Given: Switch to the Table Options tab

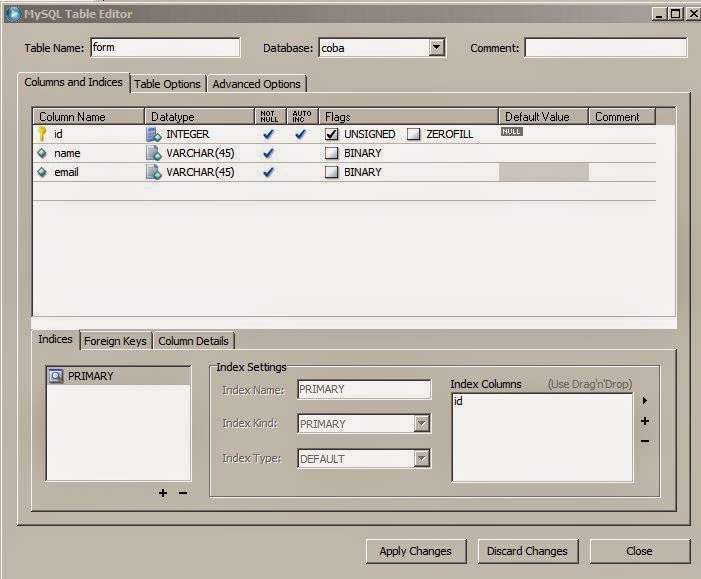Looking at the screenshot, I should pos(167,84).
